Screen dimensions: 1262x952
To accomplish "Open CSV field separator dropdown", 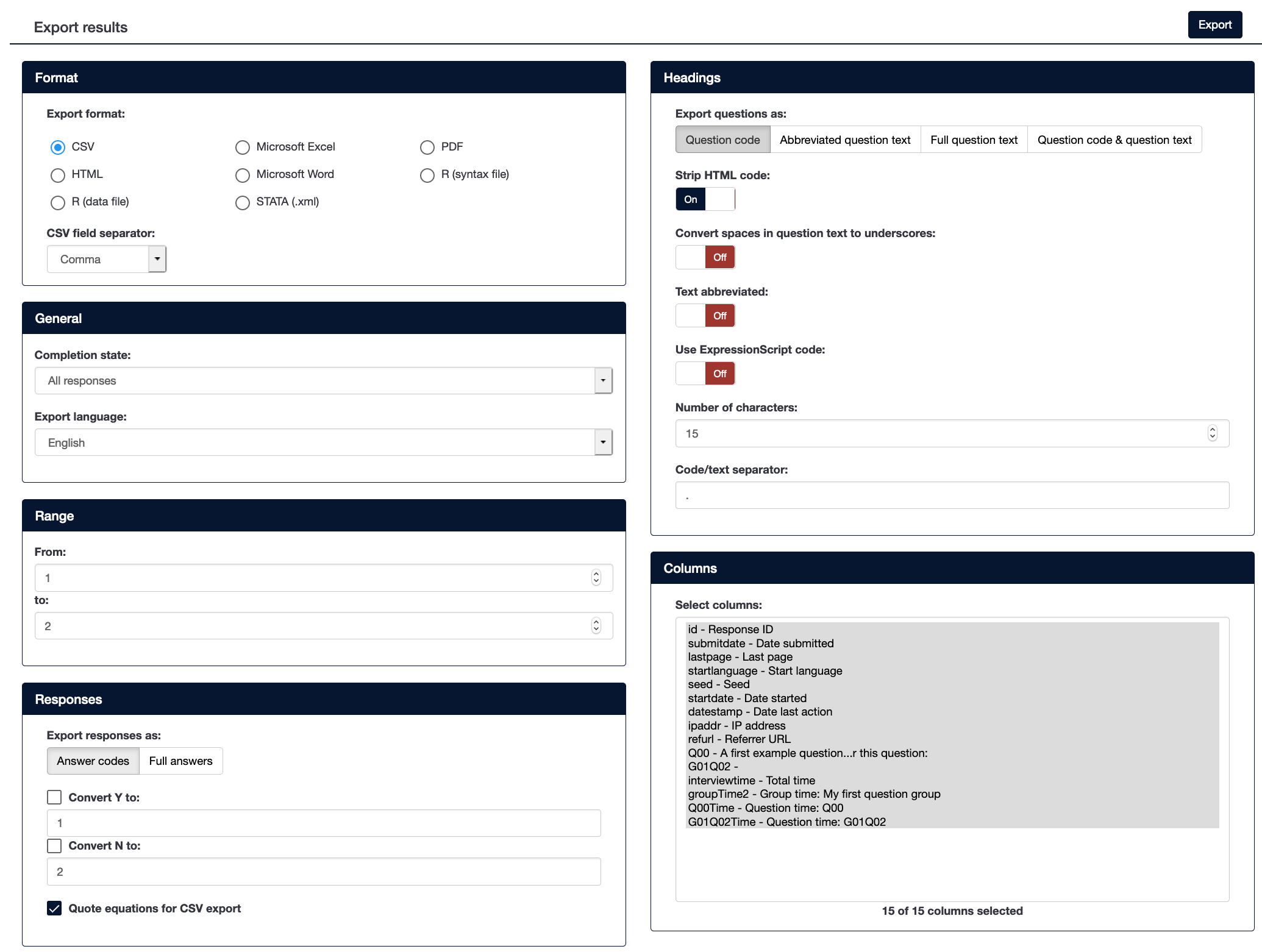I will click(x=157, y=259).
